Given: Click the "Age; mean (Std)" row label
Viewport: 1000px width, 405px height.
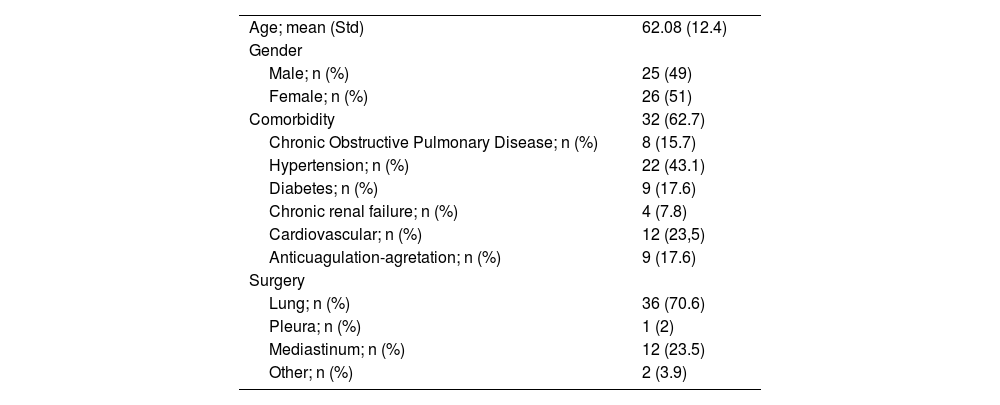Looking at the screenshot, I should (x=306, y=28).
